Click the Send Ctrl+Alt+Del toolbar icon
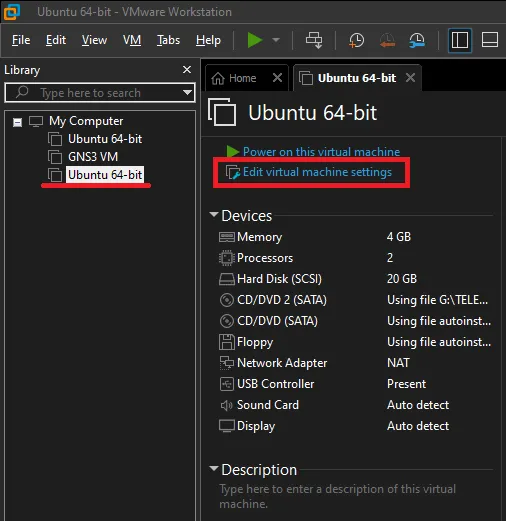The image size is (506, 521). click(x=314, y=40)
